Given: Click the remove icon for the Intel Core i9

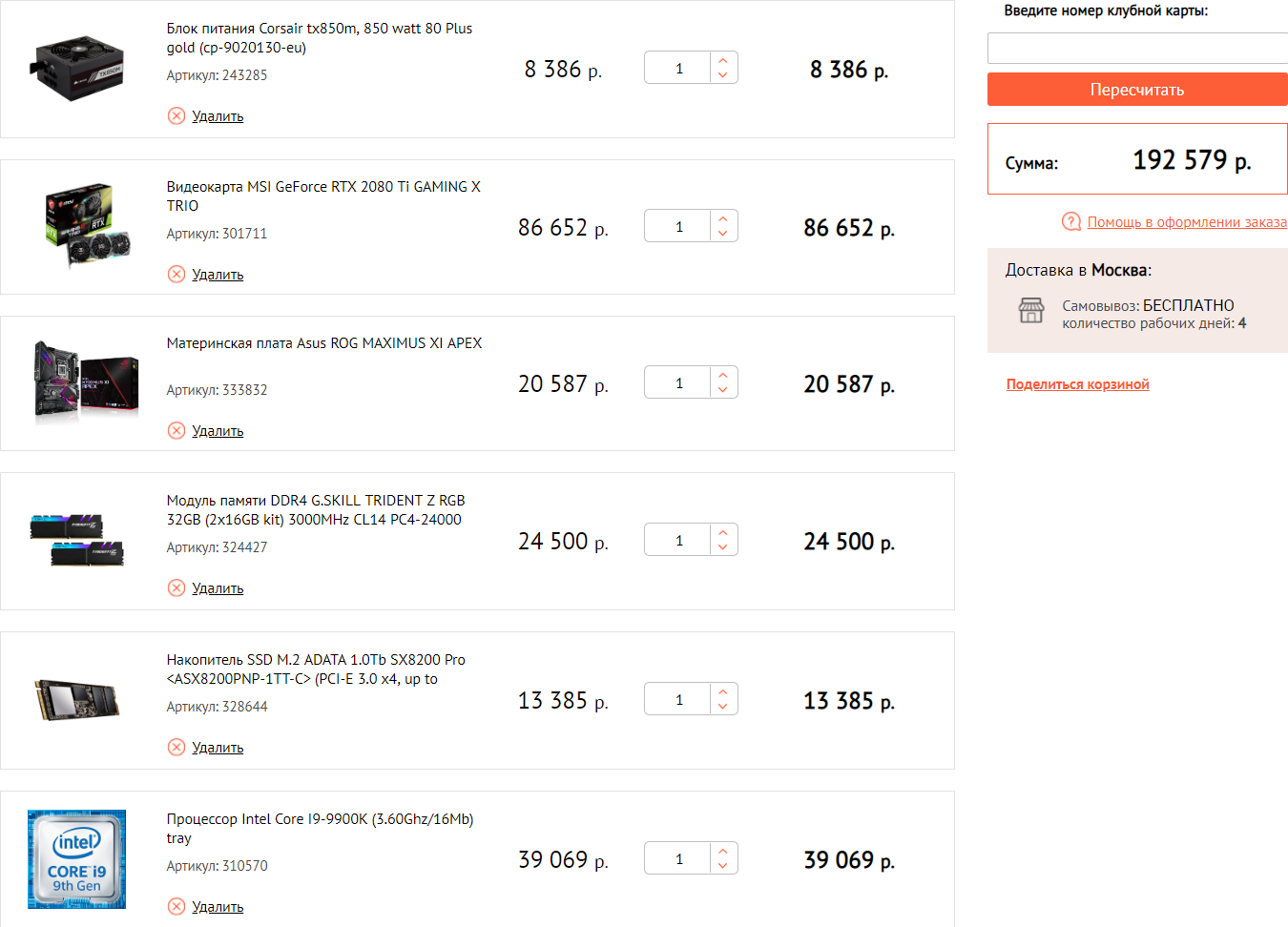Looking at the screenshot, I should point(177,907).
